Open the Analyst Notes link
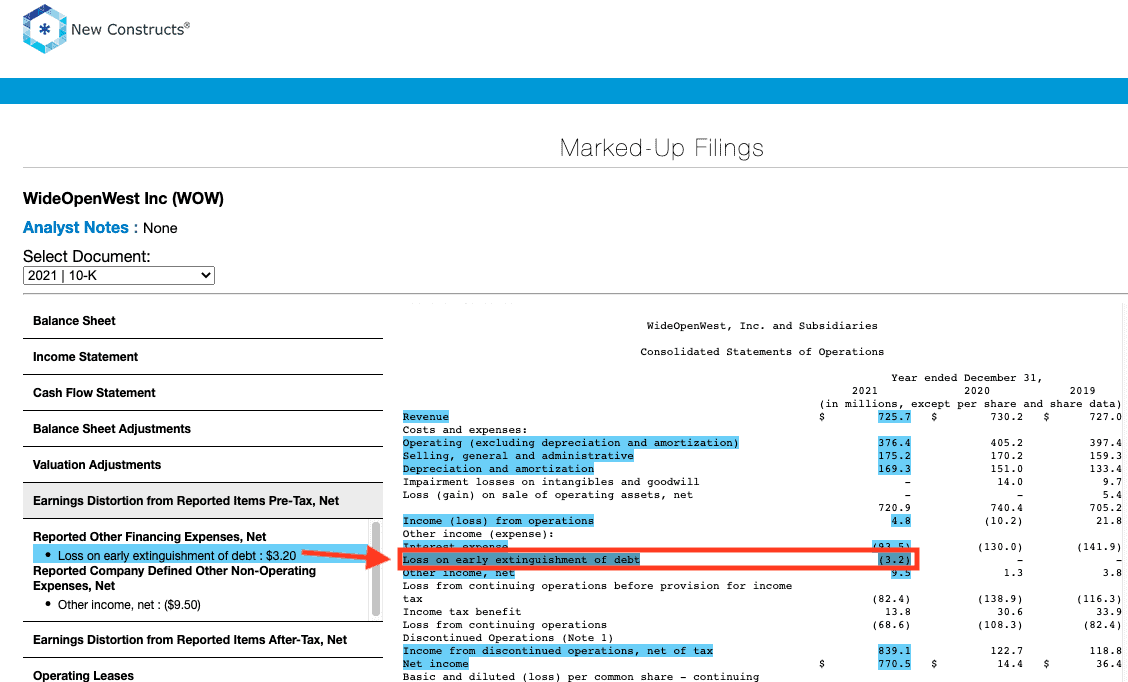The width and height of the screenshot is (1128, 682). click(x=76, y=227)
